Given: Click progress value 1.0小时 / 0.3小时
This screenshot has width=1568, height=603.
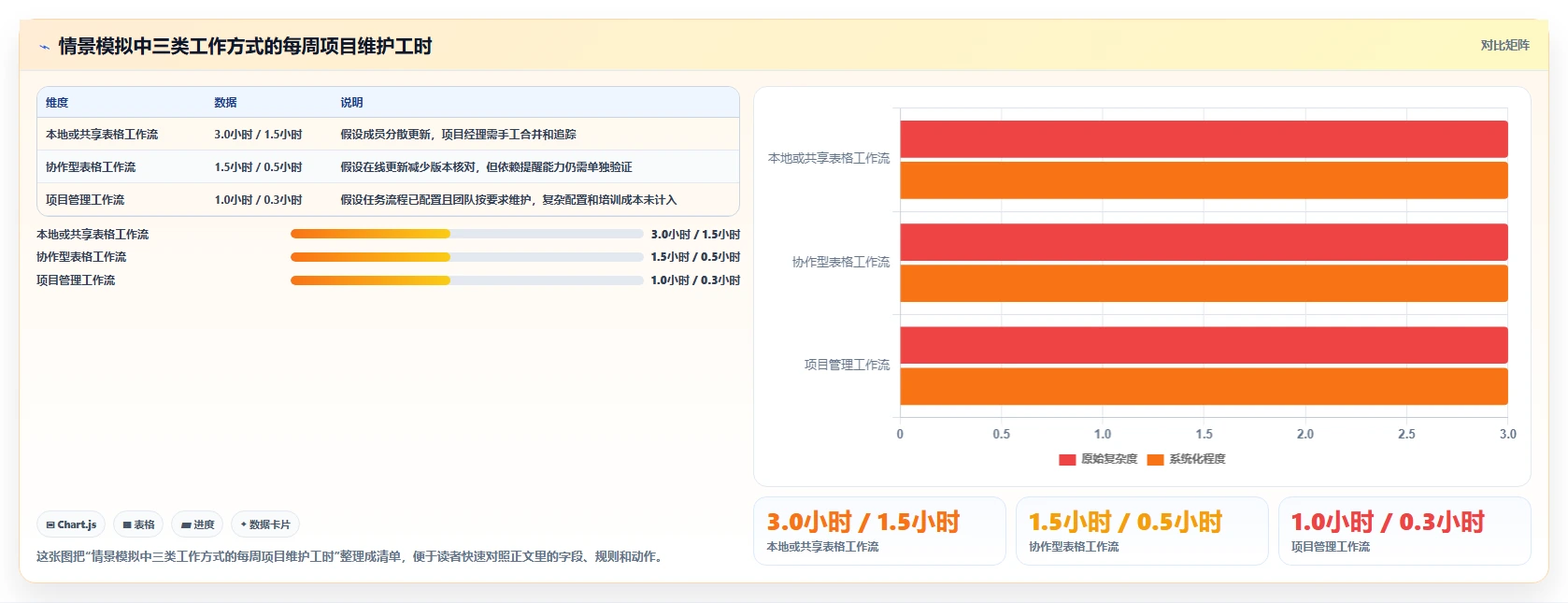Looking at the screenshot, I should click(695, 280).
